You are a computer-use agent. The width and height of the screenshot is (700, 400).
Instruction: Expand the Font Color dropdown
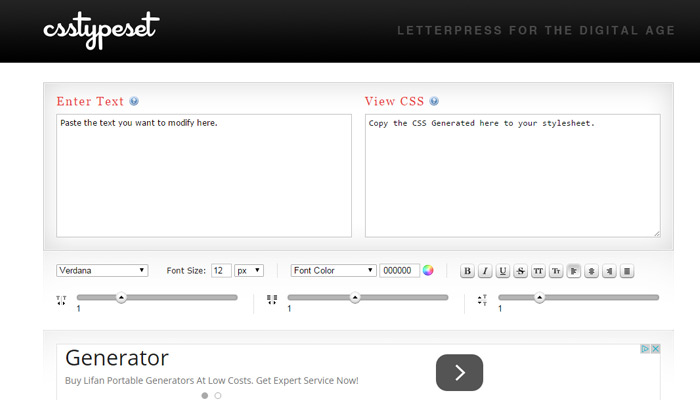(333, 271)
